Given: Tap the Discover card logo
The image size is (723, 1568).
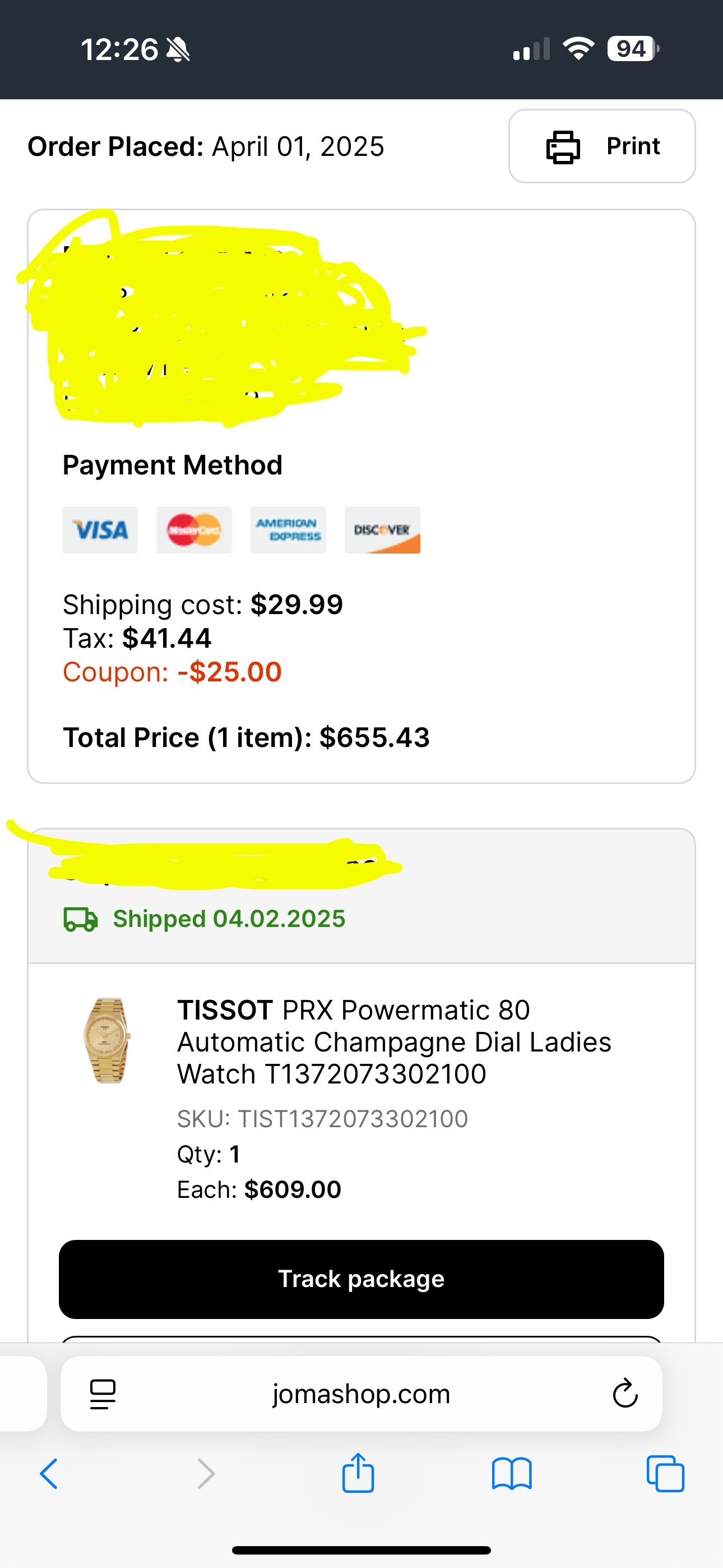Looking at the screenshot, I should pos(382,529).
